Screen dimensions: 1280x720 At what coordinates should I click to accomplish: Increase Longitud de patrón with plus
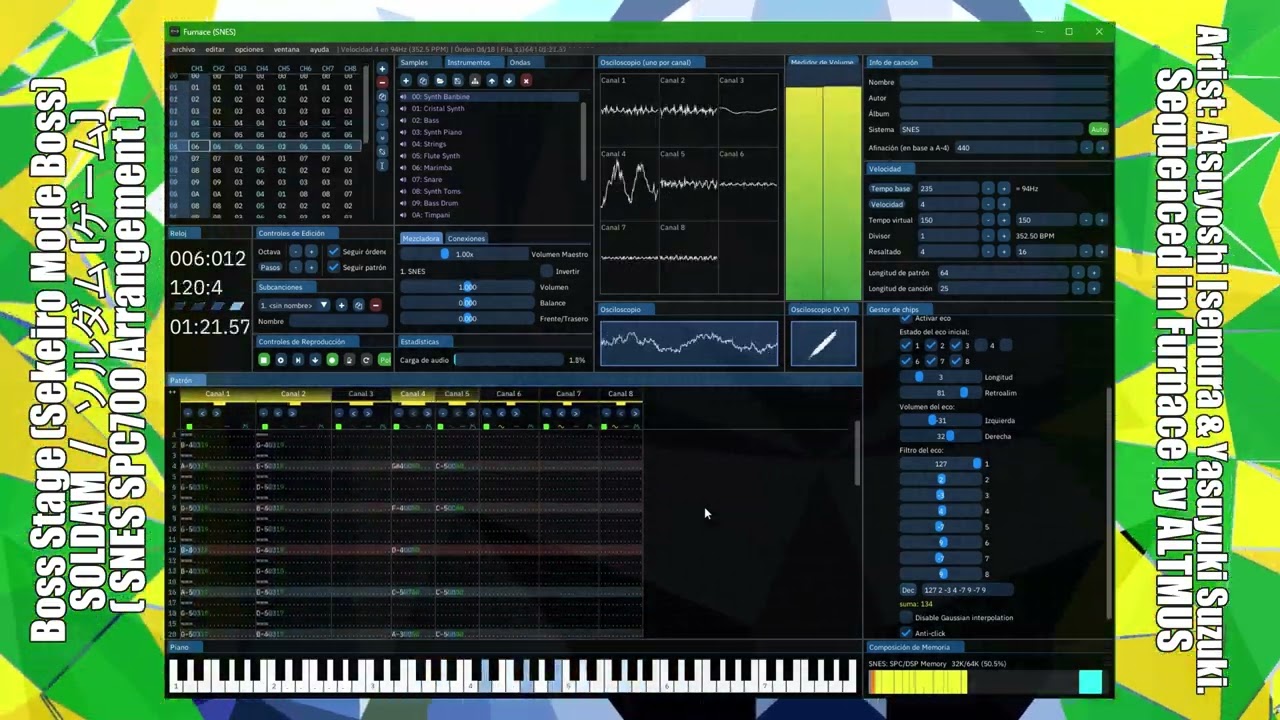pyautogui.click(x=1094, y=272)
